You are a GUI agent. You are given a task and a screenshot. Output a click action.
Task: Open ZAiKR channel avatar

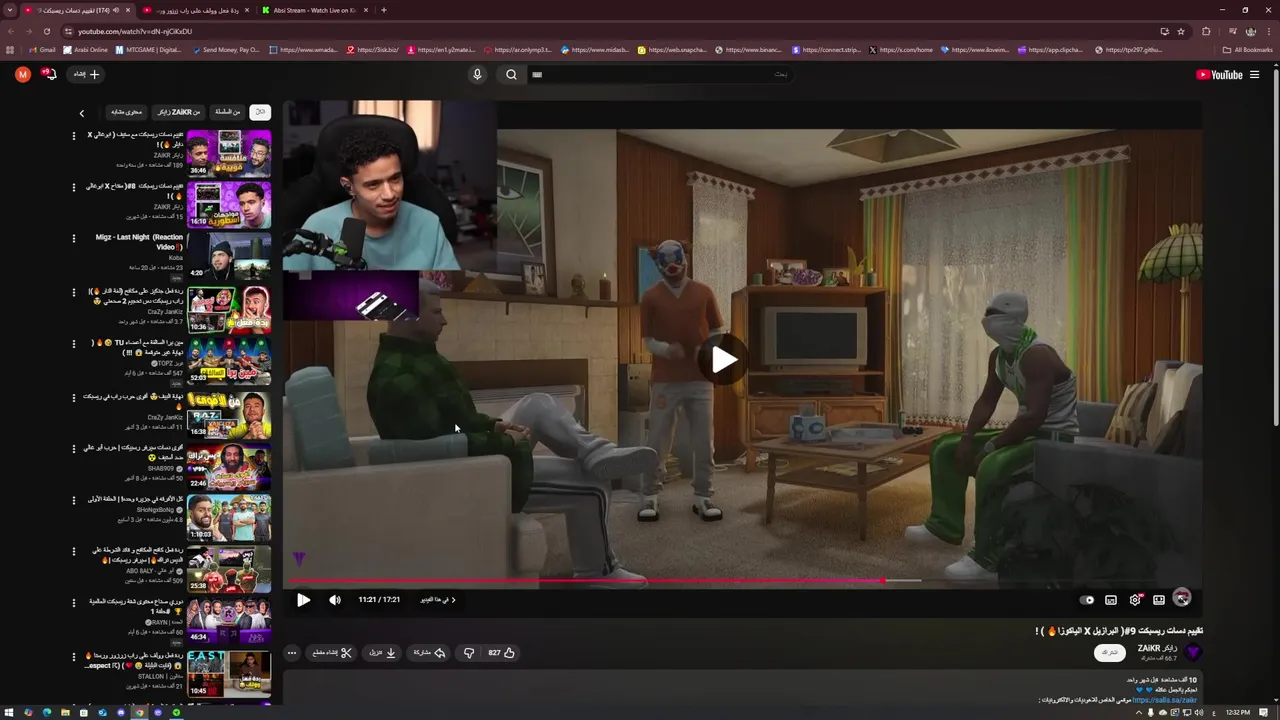[x=1193, y=652]
